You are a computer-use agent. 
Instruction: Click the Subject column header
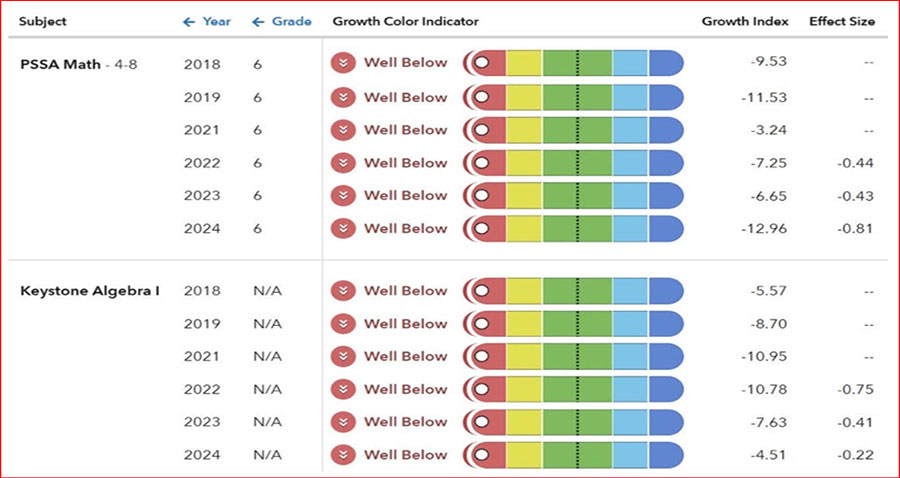[43, 21]
